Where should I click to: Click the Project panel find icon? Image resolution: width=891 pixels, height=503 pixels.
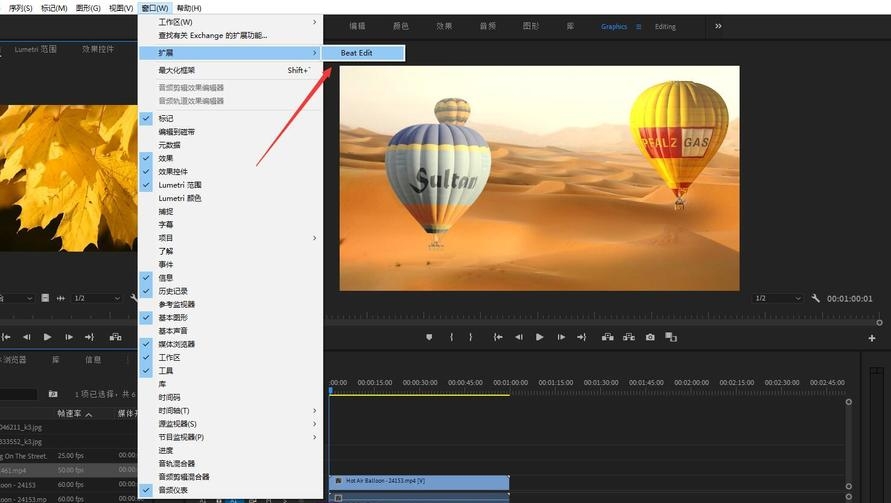(53, 394)
